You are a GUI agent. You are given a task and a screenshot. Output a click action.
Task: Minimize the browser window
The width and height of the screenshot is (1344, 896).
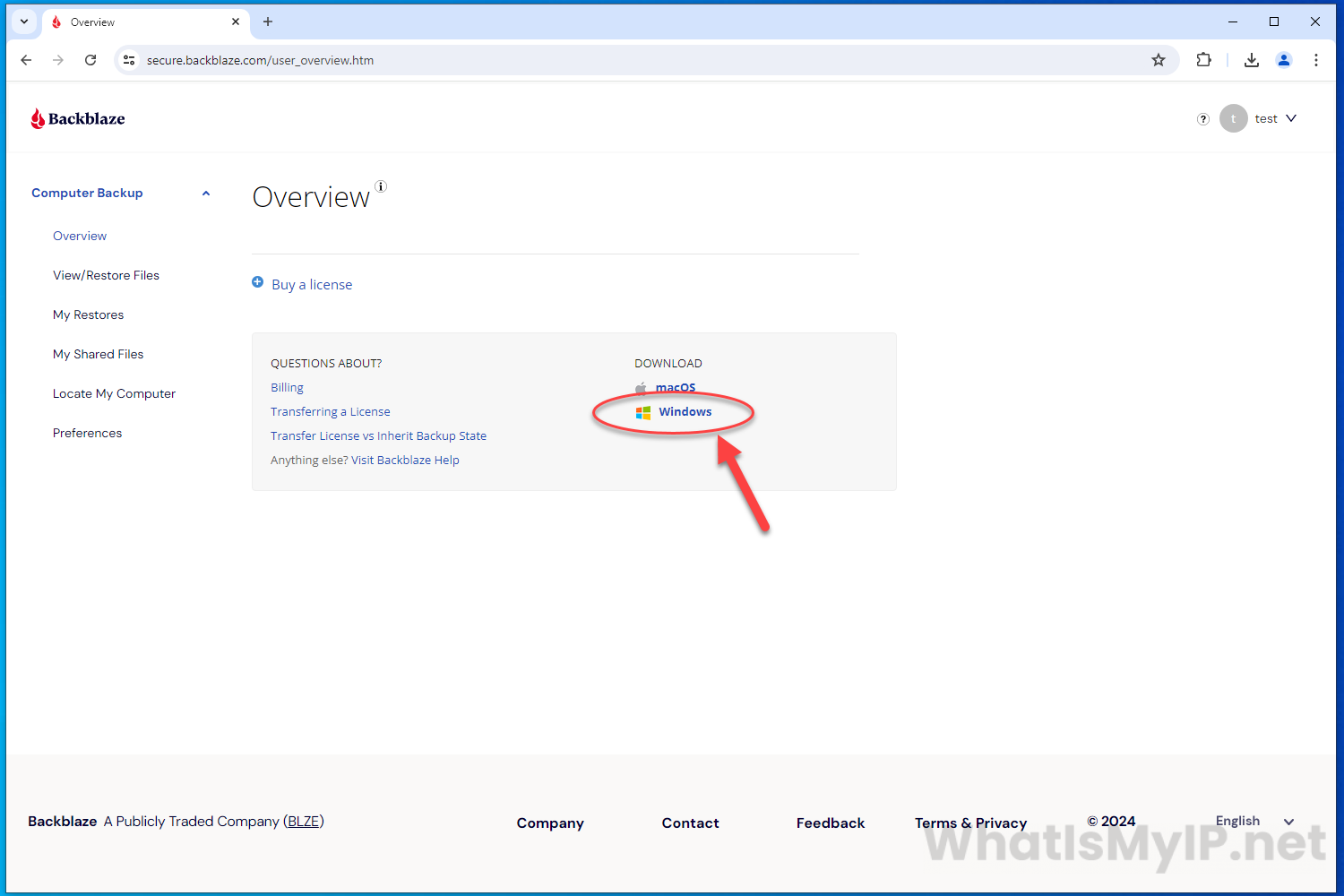pos(1233,22)
